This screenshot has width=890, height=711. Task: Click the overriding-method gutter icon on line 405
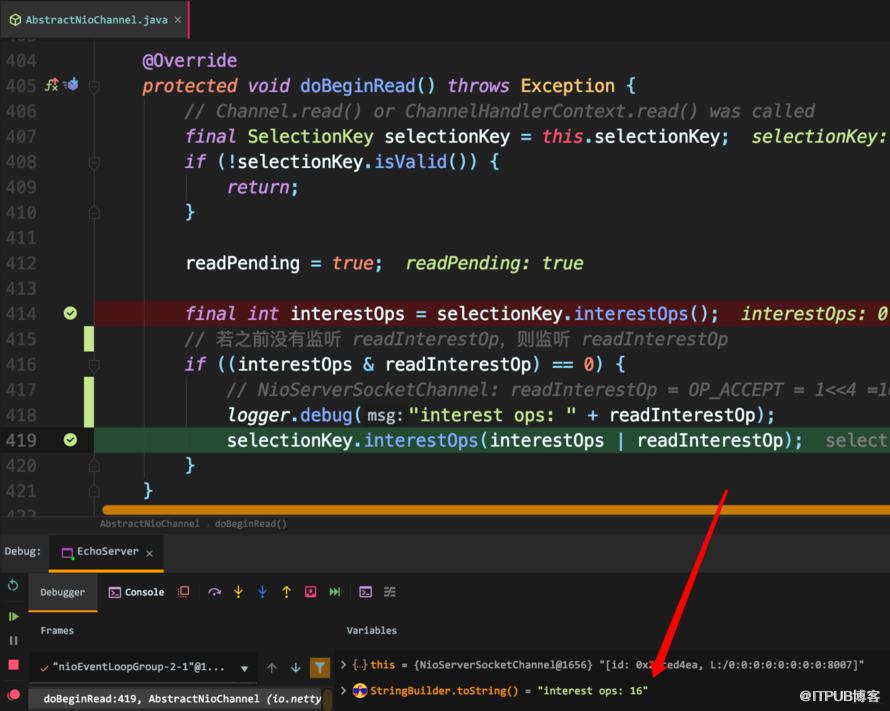(x=72, y=85)
